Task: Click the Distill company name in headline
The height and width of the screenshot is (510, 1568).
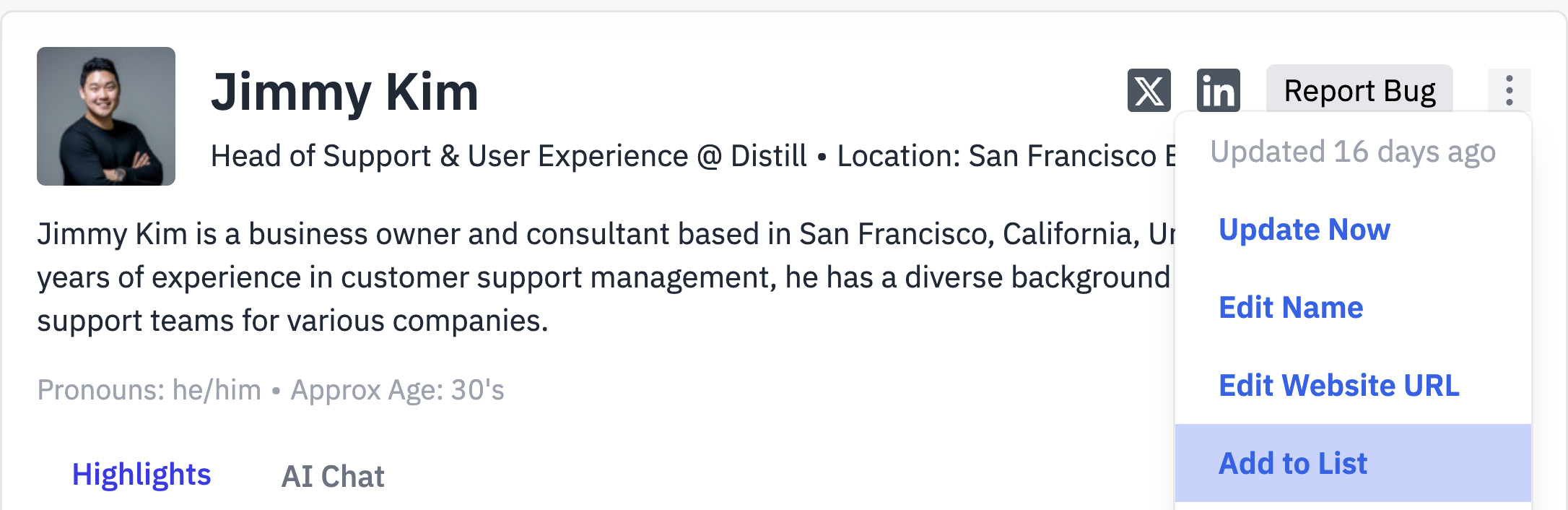Action: [x=768, y=156]
